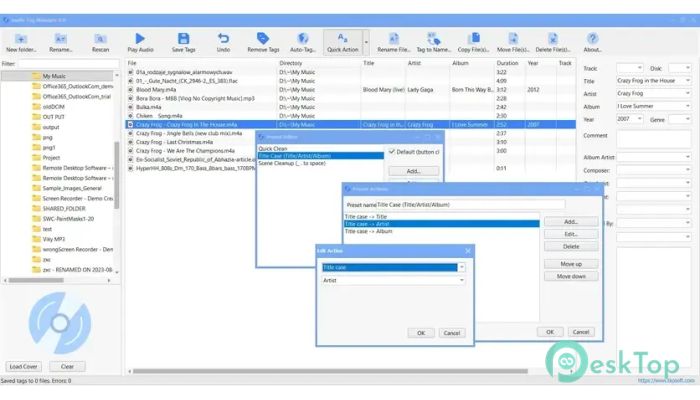Image resolution: width=700 pixels, height=400 pixels.
Task: Click the Move up button
Action: tap(571, 264)
